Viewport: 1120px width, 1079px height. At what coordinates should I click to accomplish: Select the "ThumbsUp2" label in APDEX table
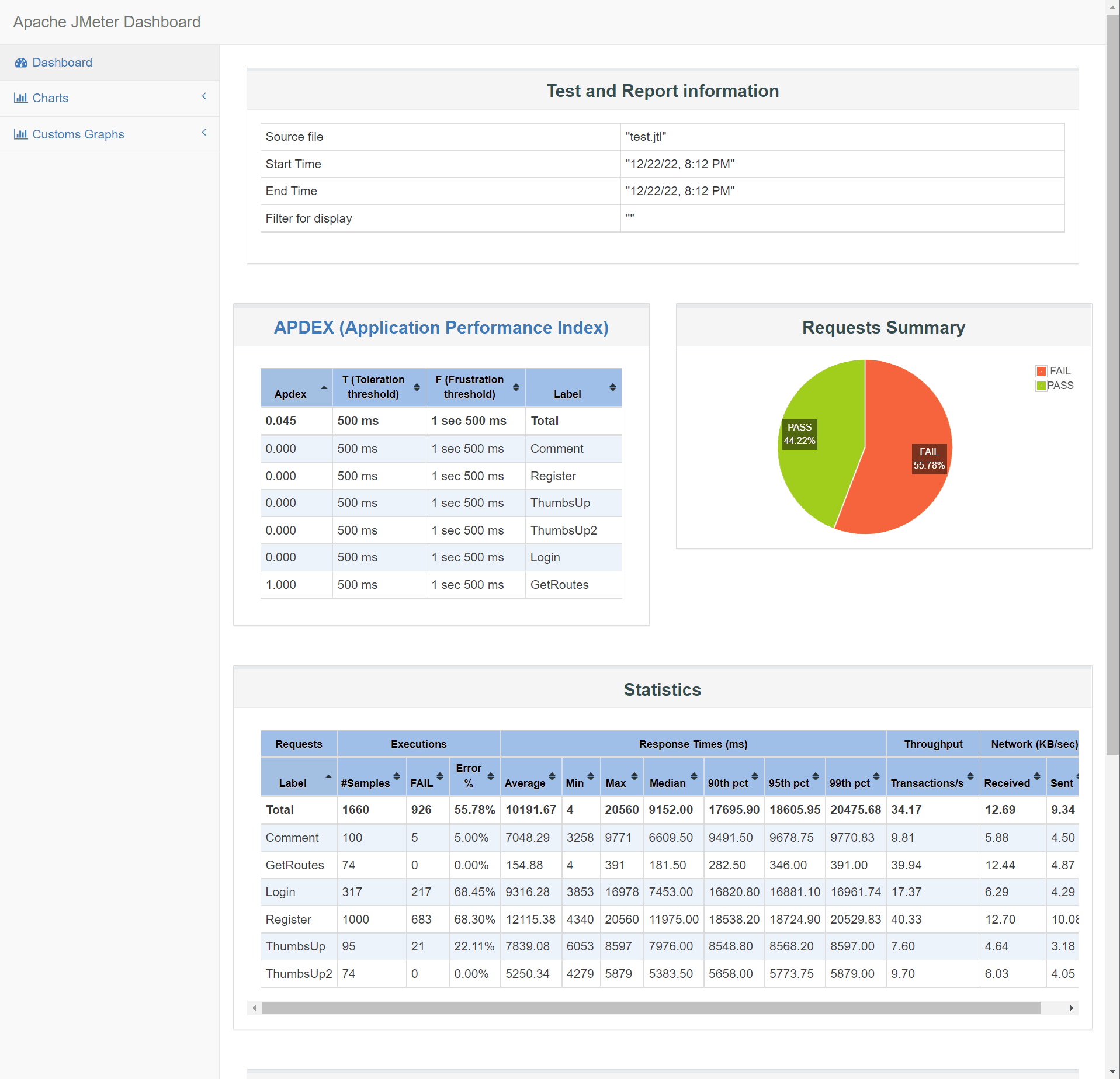coord(563,530)
